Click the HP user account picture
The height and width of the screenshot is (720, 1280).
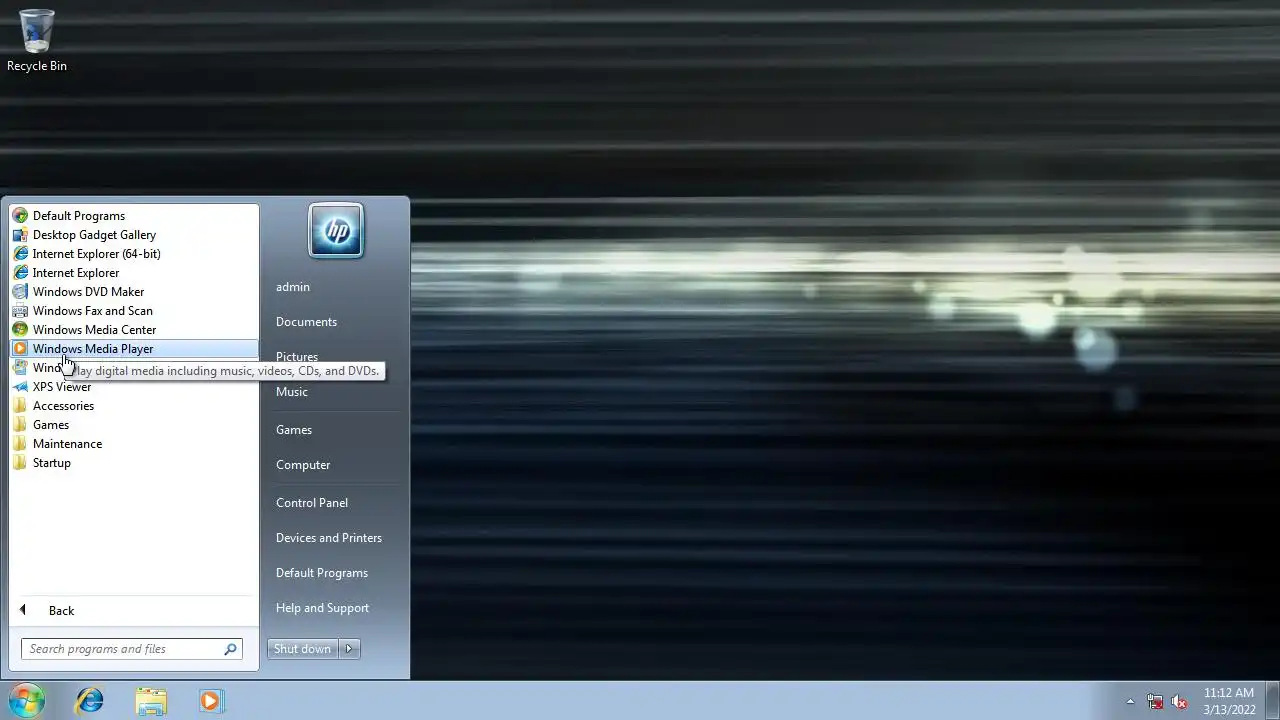336,231
